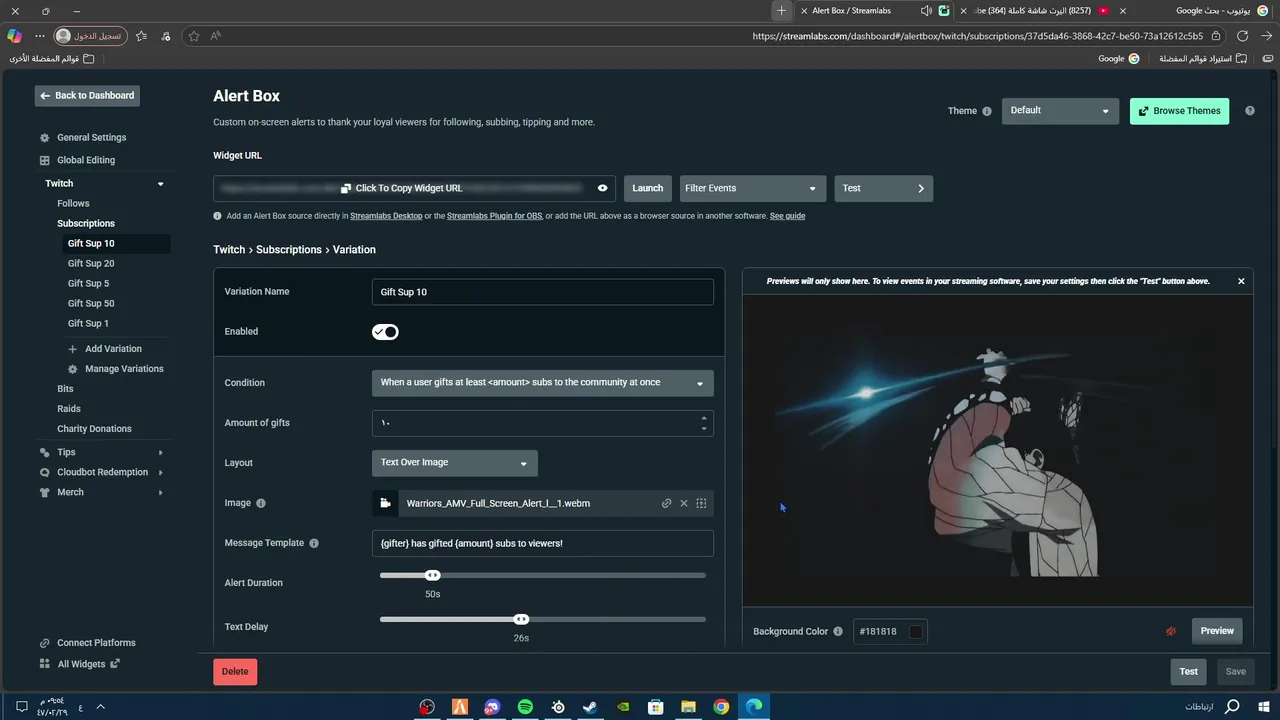Open the Theme Default dropdown
The width and height of the screenshot is (1280, 720).
1060,111
